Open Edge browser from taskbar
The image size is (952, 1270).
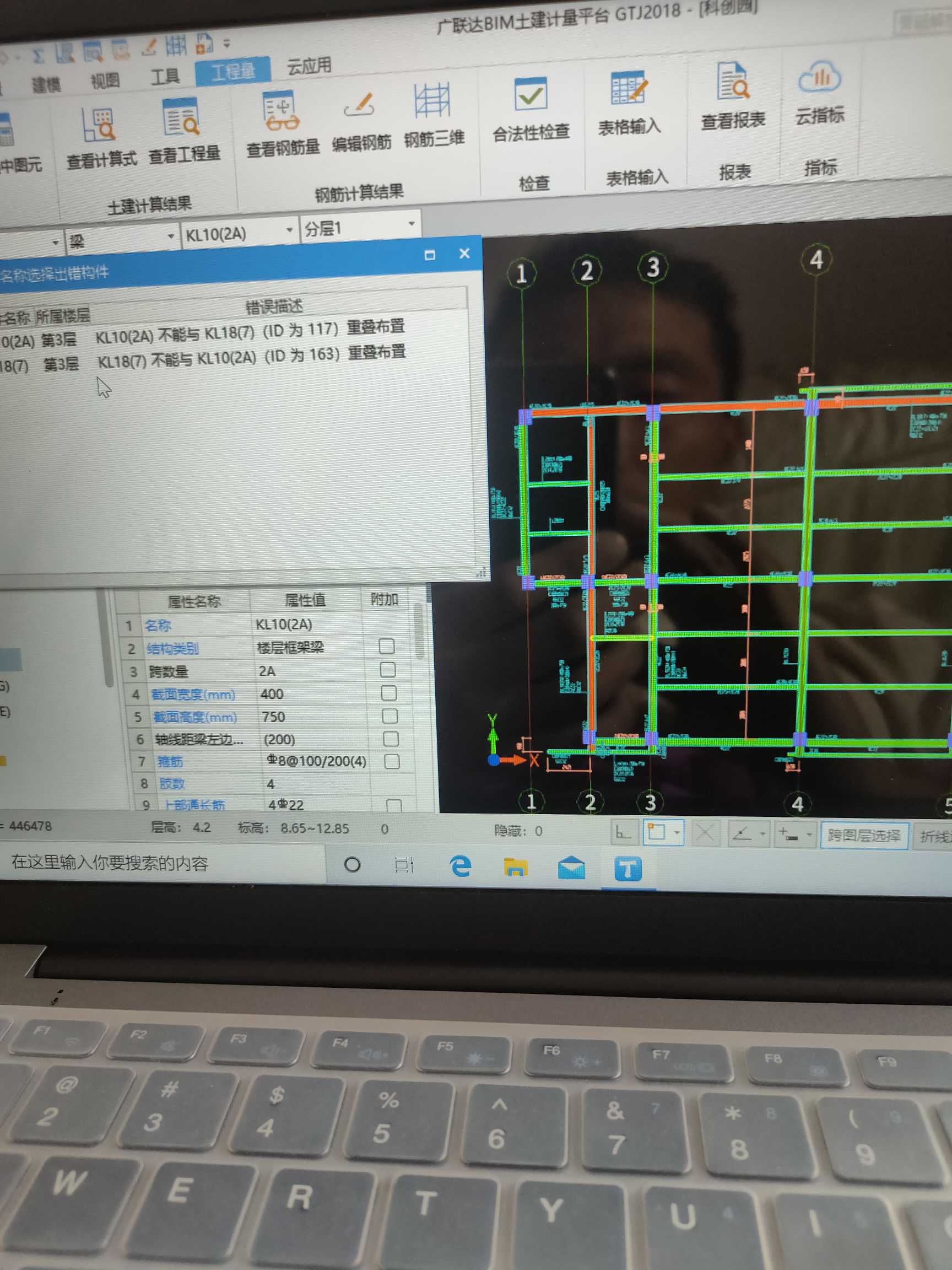[x=460, y=866]
